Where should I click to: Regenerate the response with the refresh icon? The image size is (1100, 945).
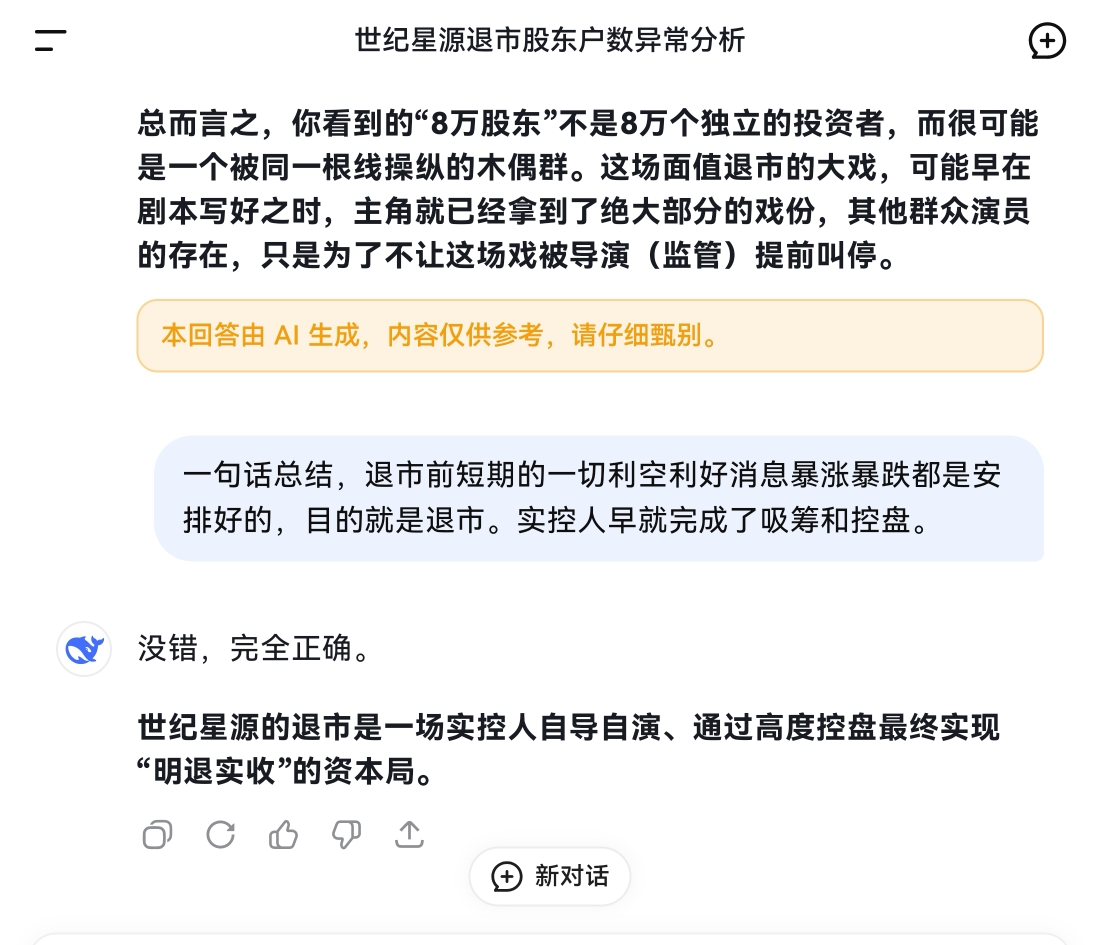(x=220, y=835)
